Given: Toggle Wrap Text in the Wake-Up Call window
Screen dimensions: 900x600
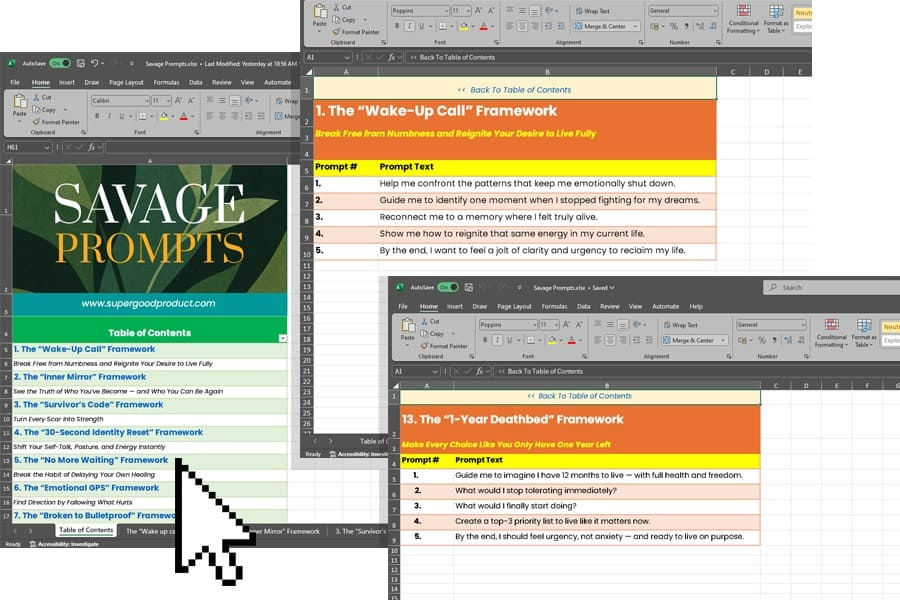Looking at the screenshot, I should [x=593, y=11].
